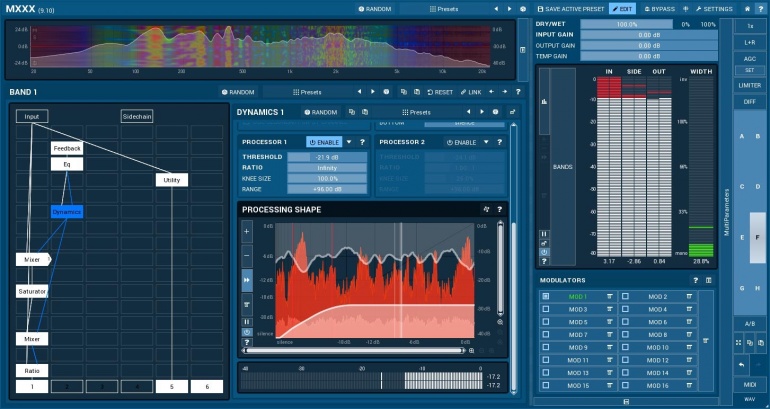Screen dimensions: 770x409
Task: Click the Home icon in top bar
Action: tap(747, 8)
